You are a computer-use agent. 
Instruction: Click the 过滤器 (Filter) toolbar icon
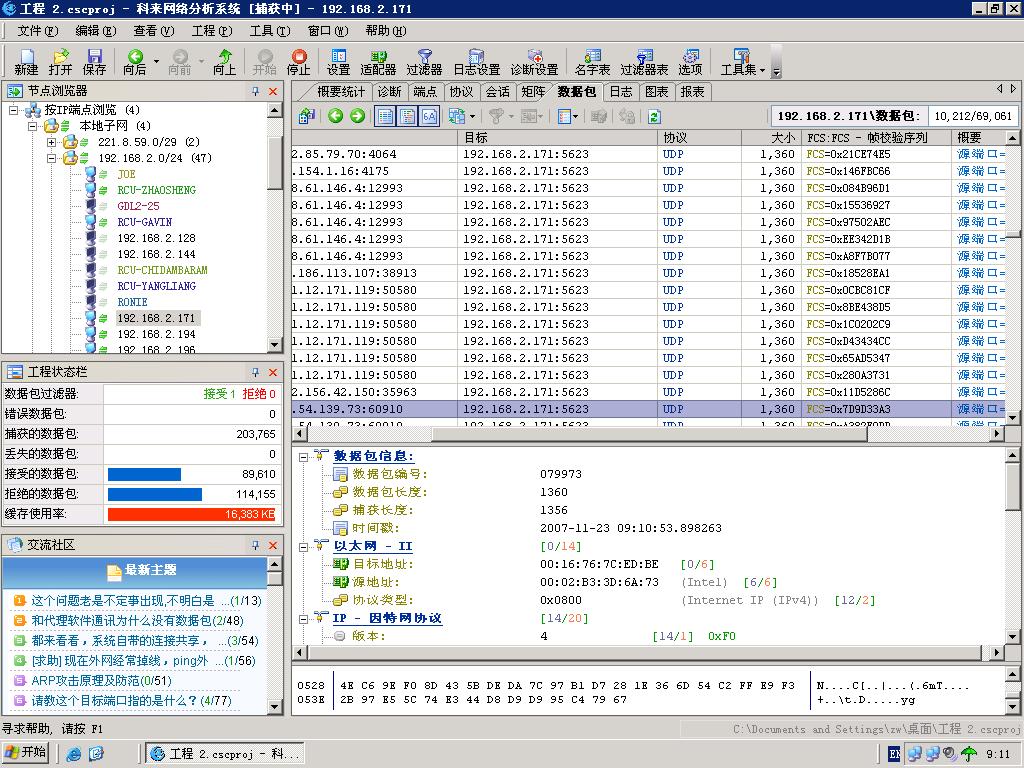pos(424,62)
